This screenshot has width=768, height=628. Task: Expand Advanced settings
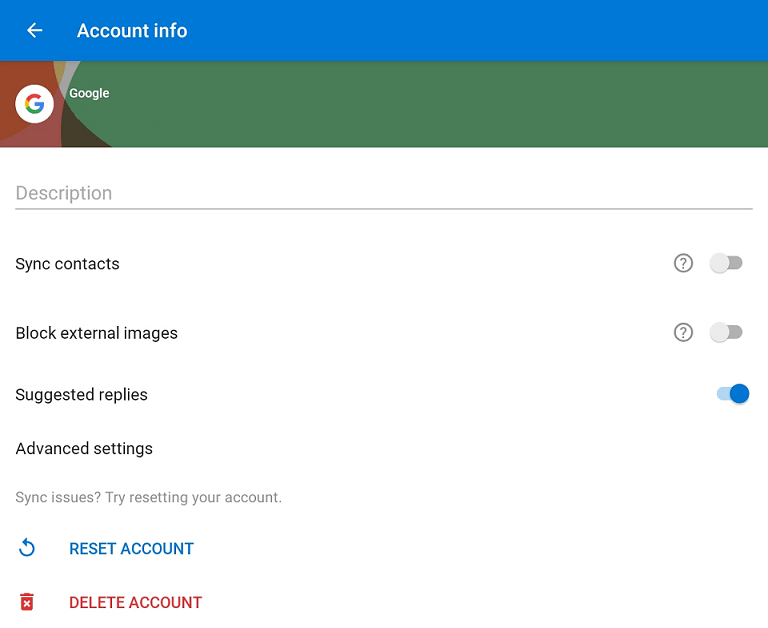tap(84, 448)
